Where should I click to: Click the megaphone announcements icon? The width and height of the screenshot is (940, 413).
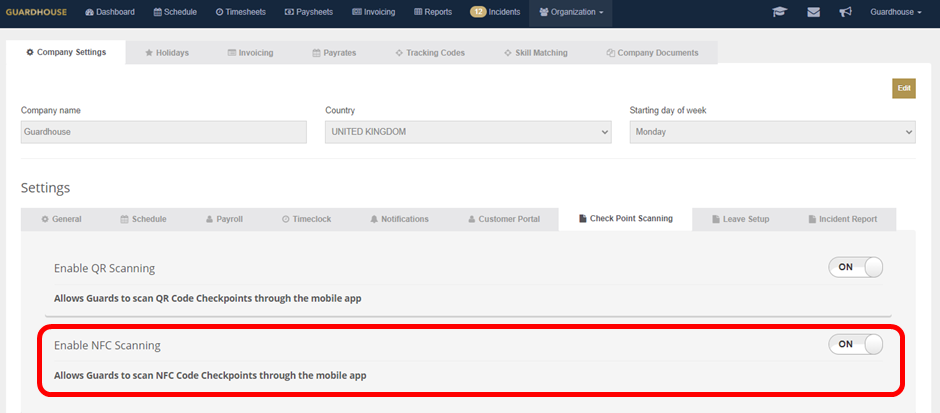point(845,12)
